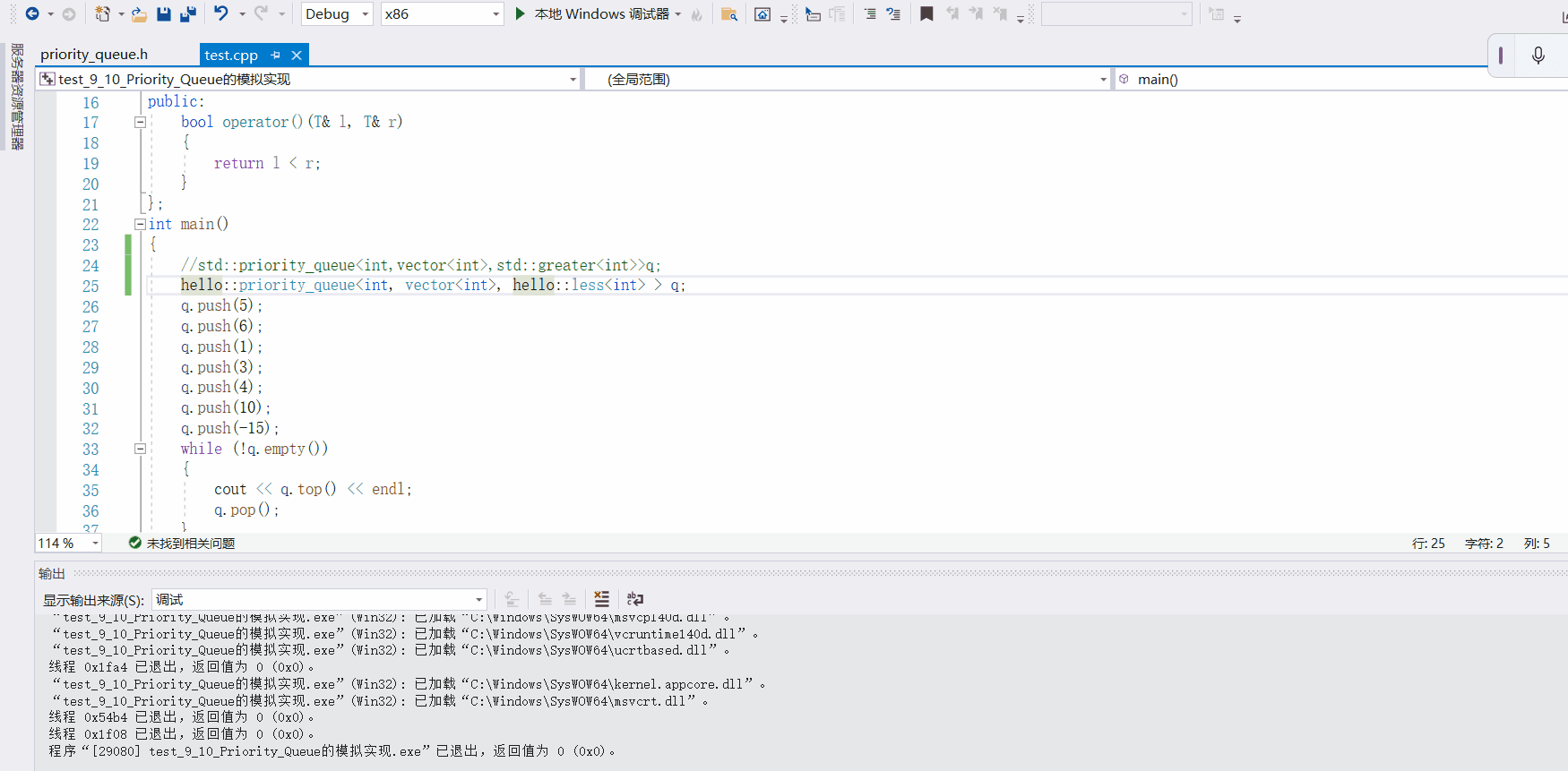Click the Decrease Indent toolbar icon
This screenshot has height=771, width=1568.
click(870, 14)
